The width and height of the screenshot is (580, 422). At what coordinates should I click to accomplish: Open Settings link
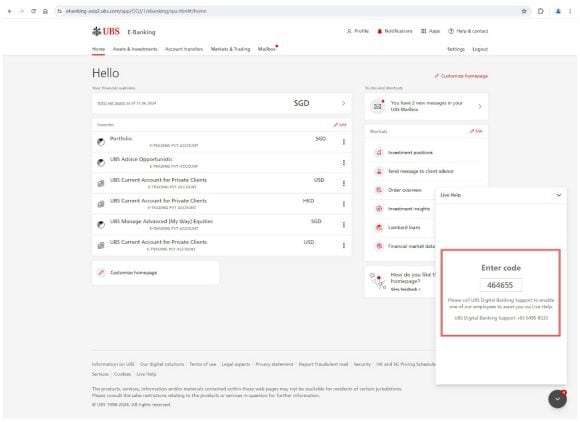tap(456, 49)
